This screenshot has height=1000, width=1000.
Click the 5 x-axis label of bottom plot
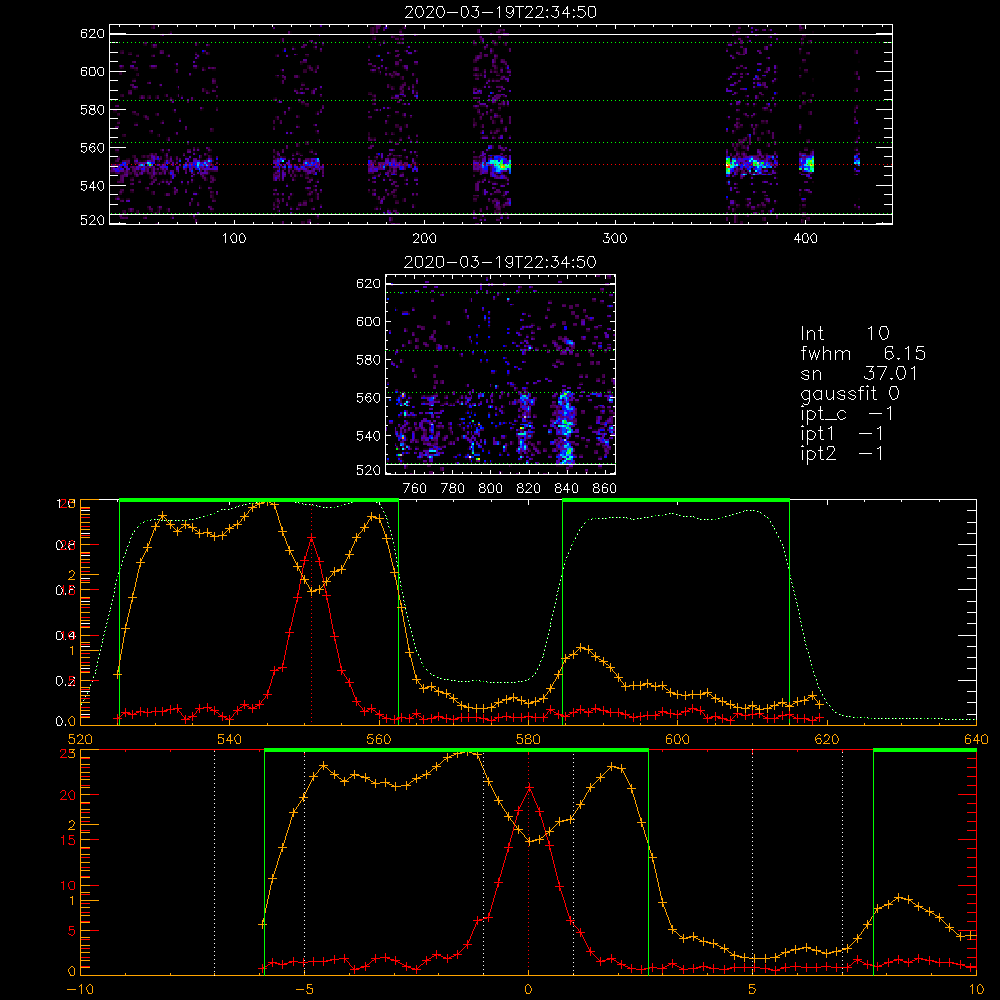click(x=753, y=990)
